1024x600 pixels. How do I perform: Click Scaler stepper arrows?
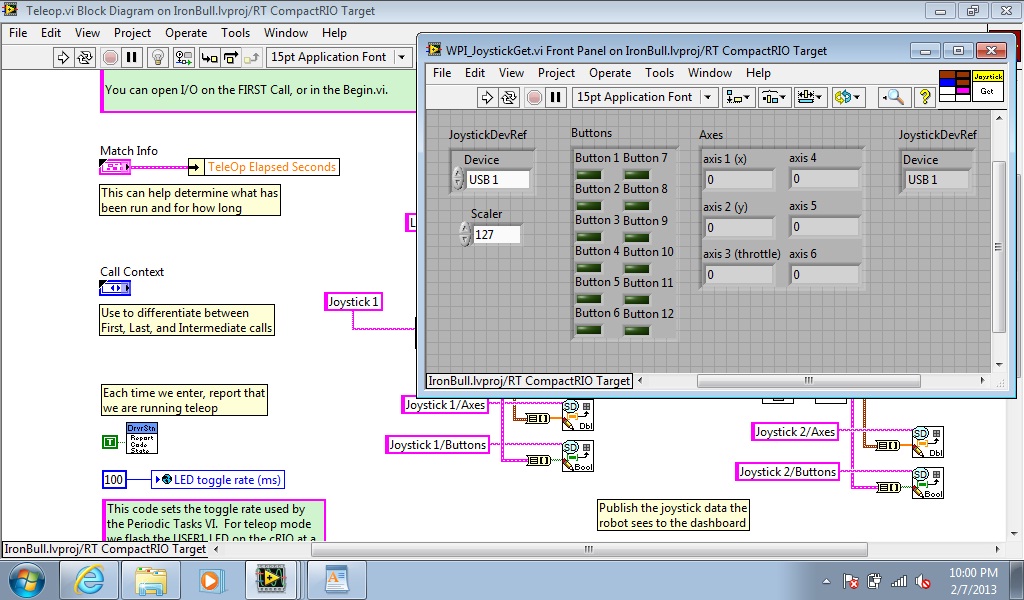click(464, 234)
